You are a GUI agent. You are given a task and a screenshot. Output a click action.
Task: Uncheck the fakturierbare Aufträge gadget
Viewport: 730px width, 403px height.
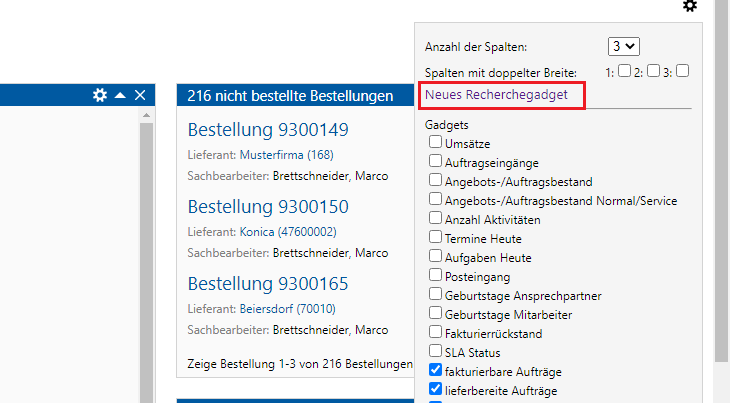point(436,370)
